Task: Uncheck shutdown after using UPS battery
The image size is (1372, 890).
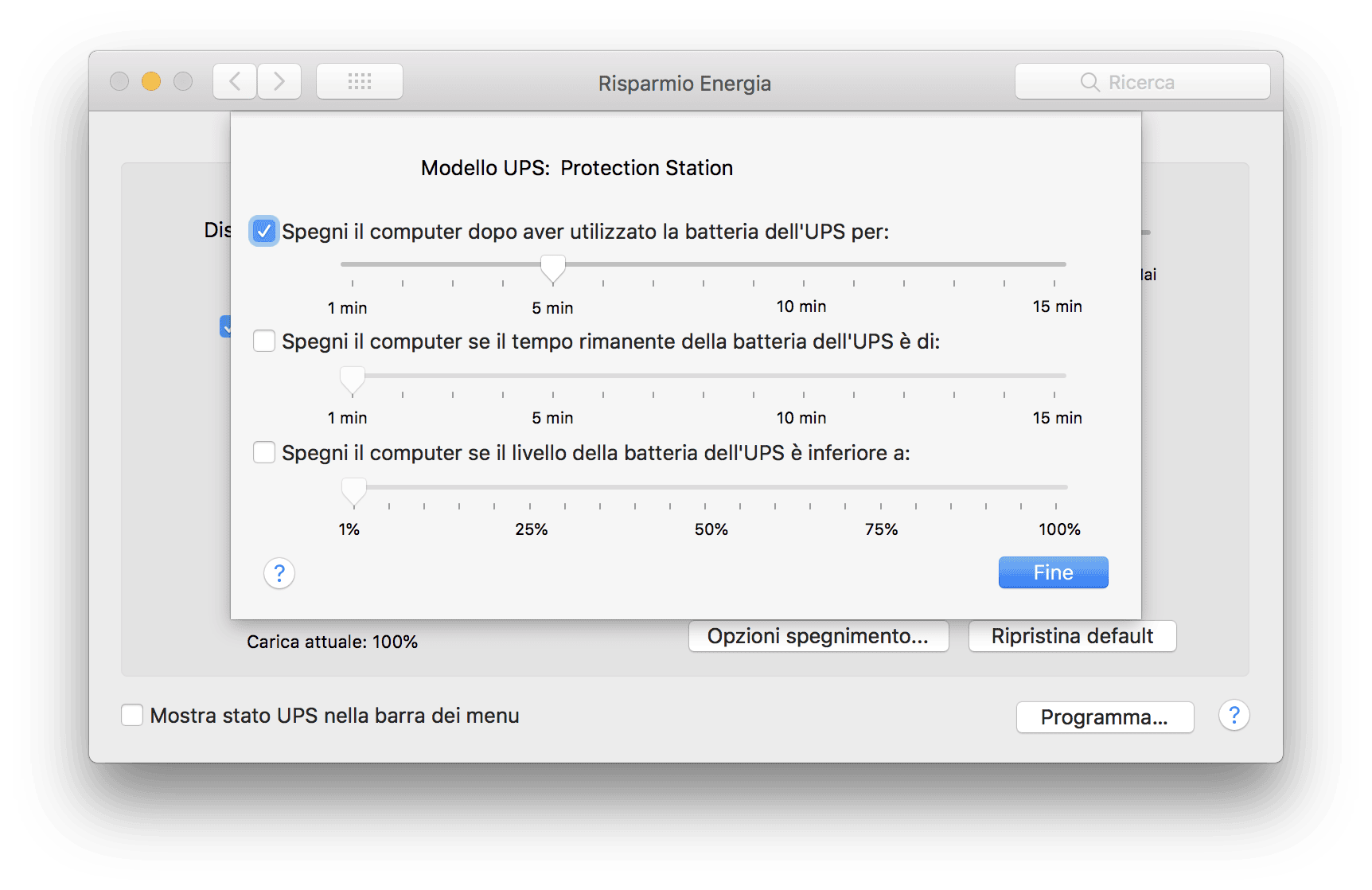Action: (x=263, y=231)
